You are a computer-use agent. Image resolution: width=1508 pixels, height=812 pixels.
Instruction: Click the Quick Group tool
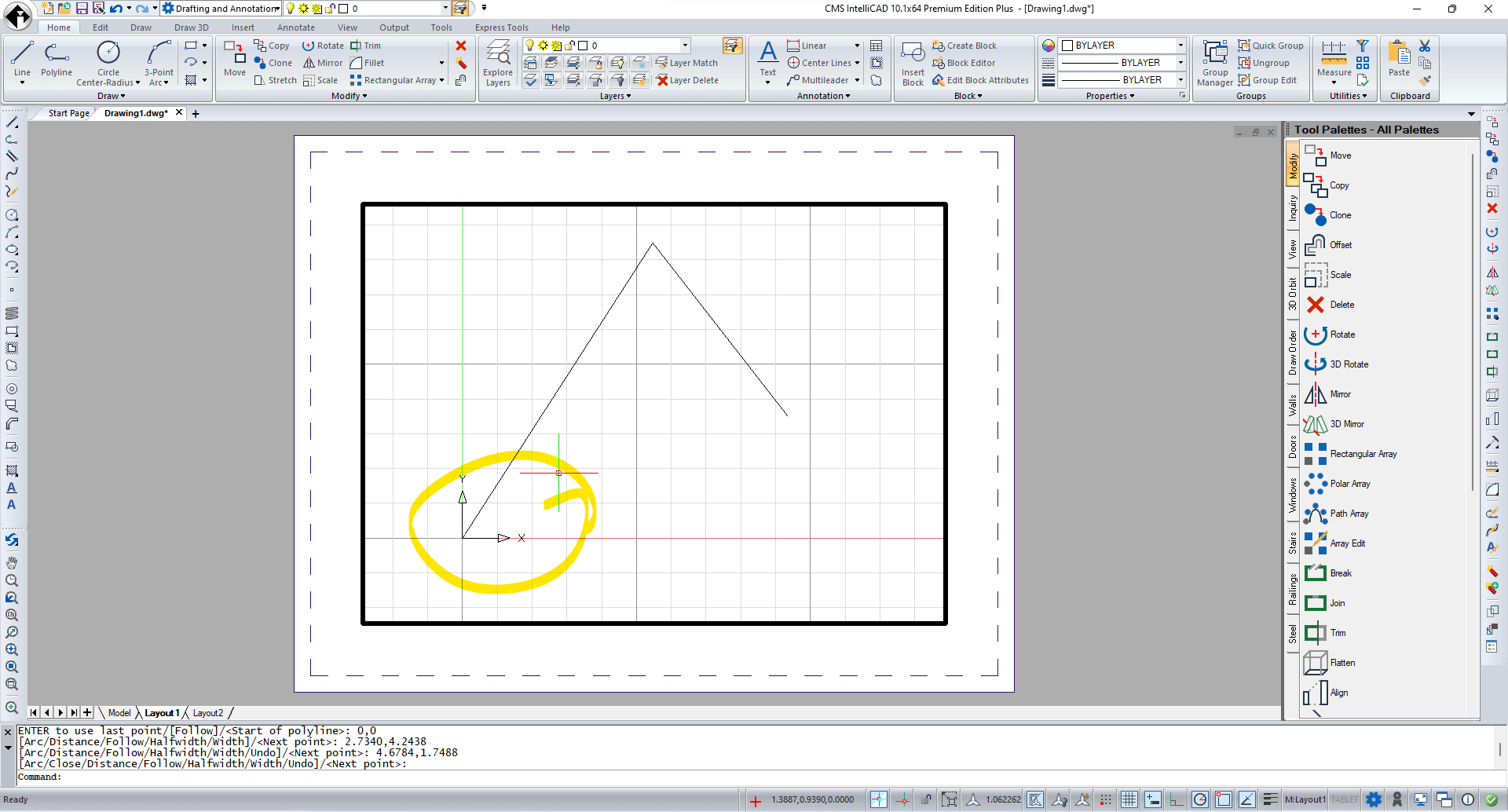point(1271,46)
